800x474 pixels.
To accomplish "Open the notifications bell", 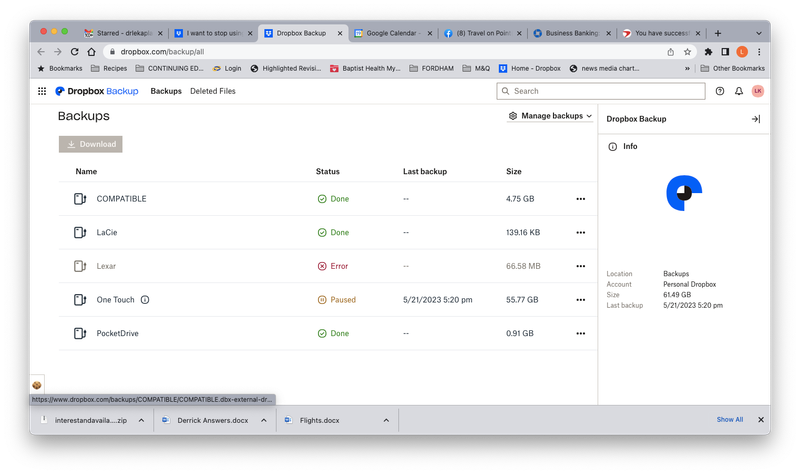I will coord(738,91).
